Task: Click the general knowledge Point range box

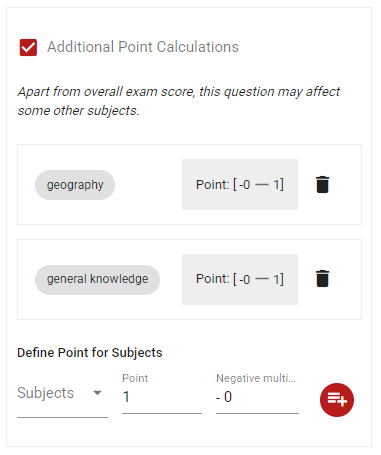Action: pos(240,279)
